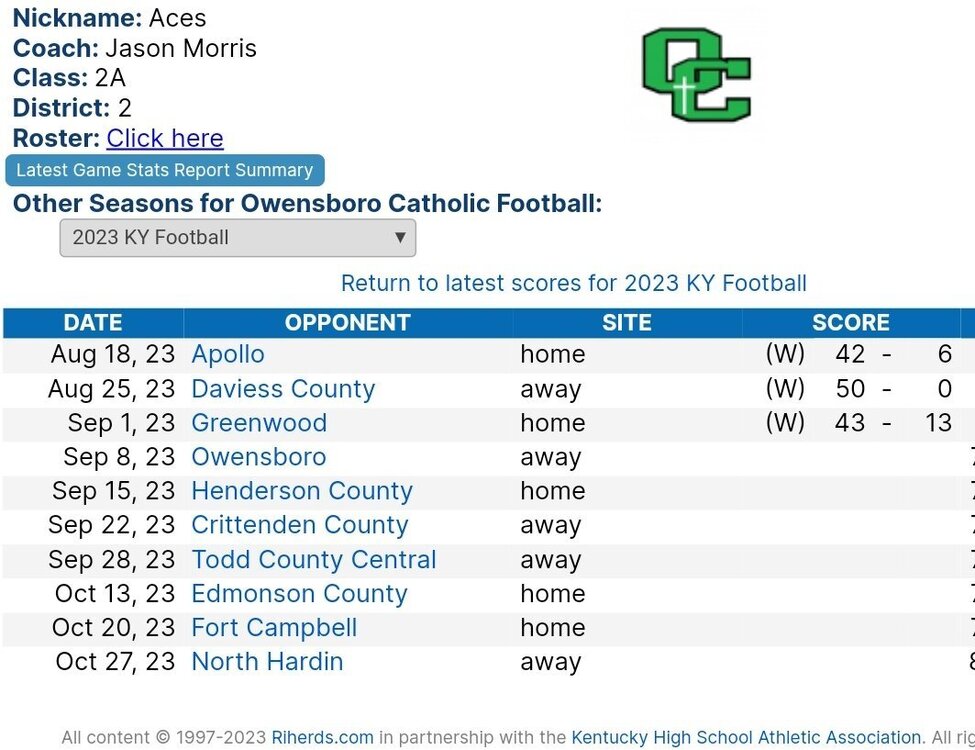975x750 pixels.
Task: Click the SCORE column header
Action: 851,323
